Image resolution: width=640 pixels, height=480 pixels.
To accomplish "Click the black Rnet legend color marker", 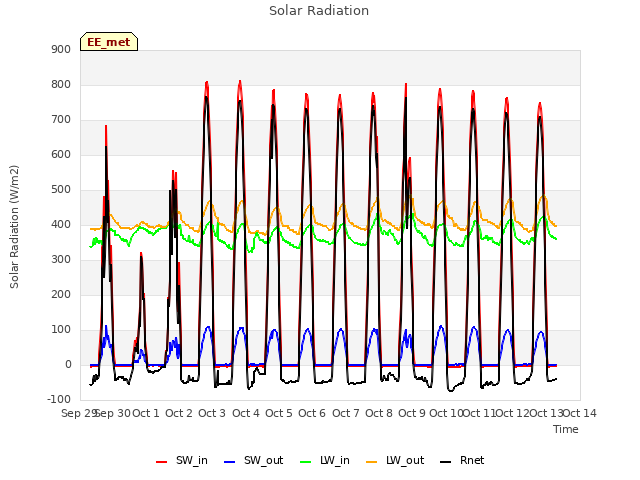I will [x=446, y=462].
